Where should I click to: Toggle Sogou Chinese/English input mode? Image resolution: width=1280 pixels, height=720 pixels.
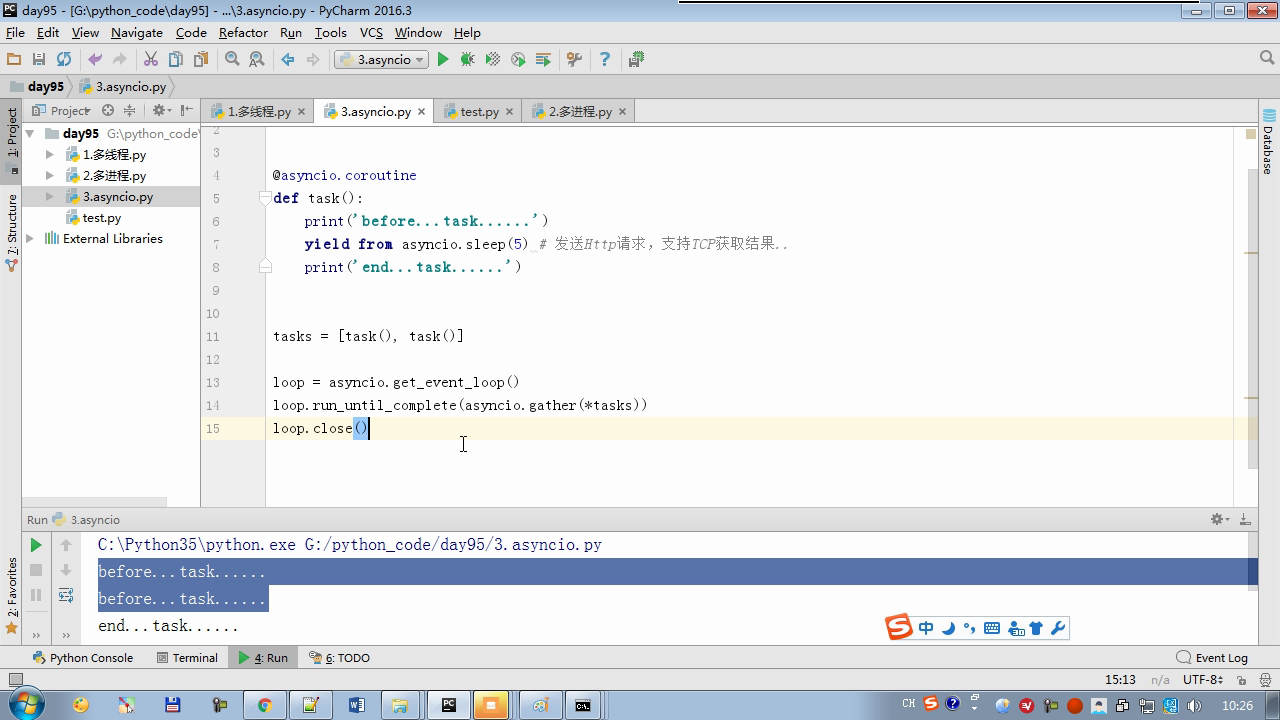926,628
